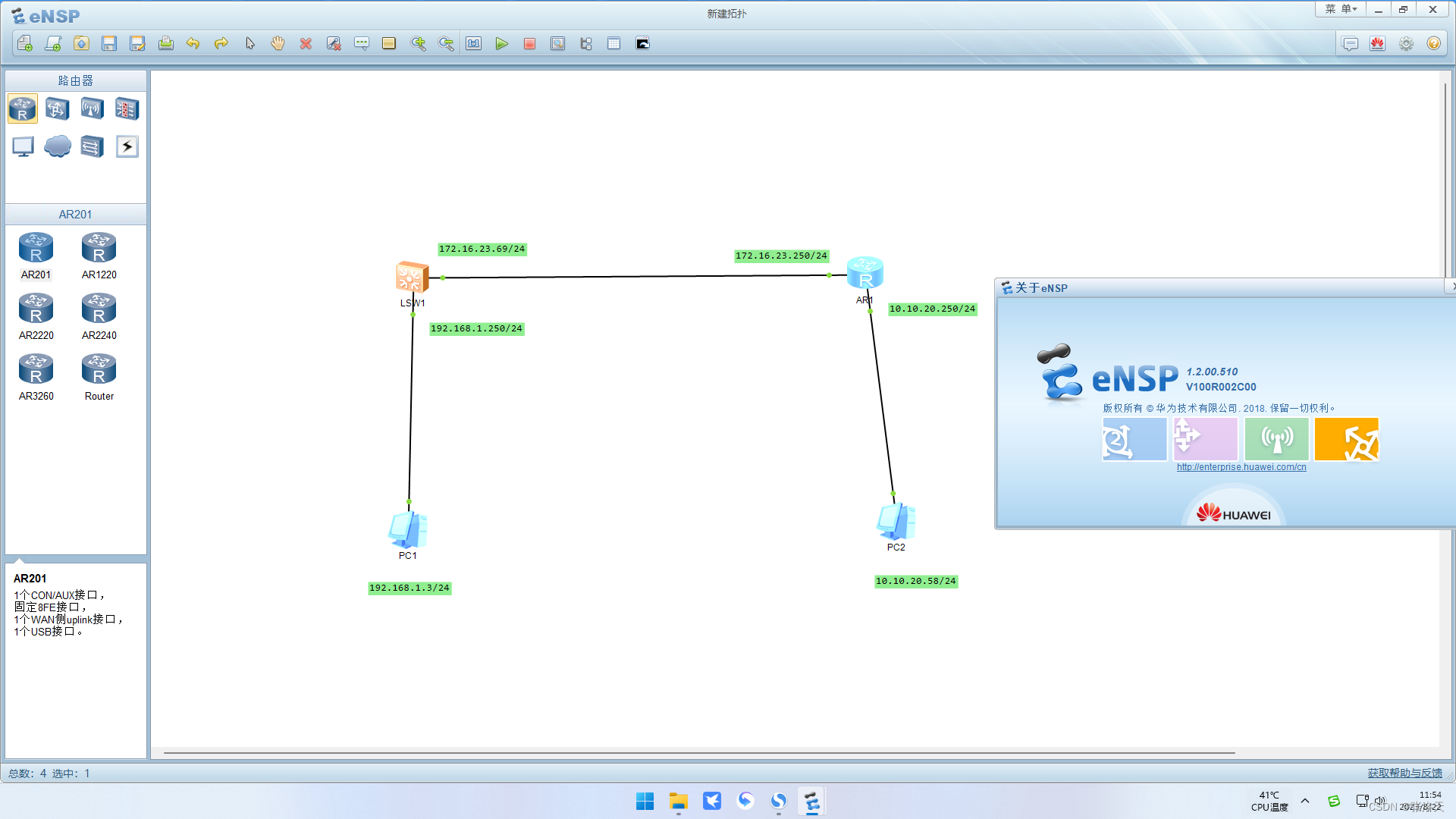Expand the system tray hidden icons chevron
The image size is (1456, 819).
[1305, 801]
